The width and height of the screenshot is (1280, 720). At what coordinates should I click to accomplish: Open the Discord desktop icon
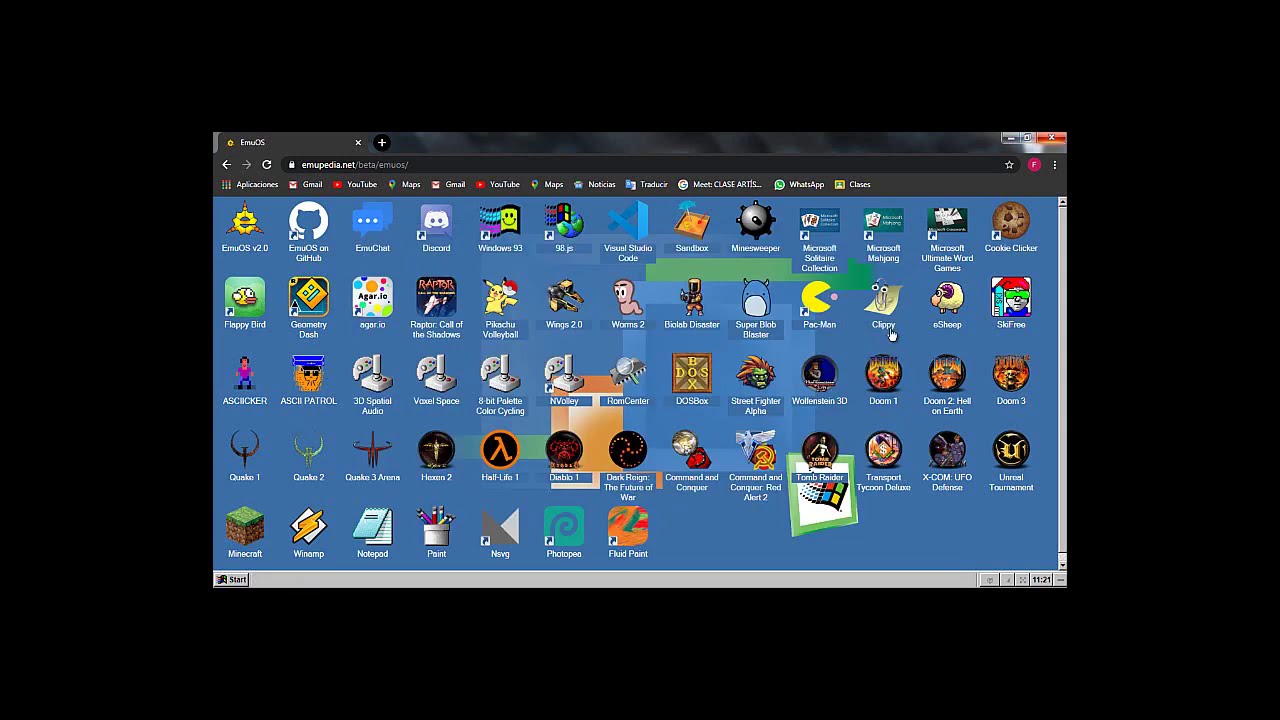point(436,228)
